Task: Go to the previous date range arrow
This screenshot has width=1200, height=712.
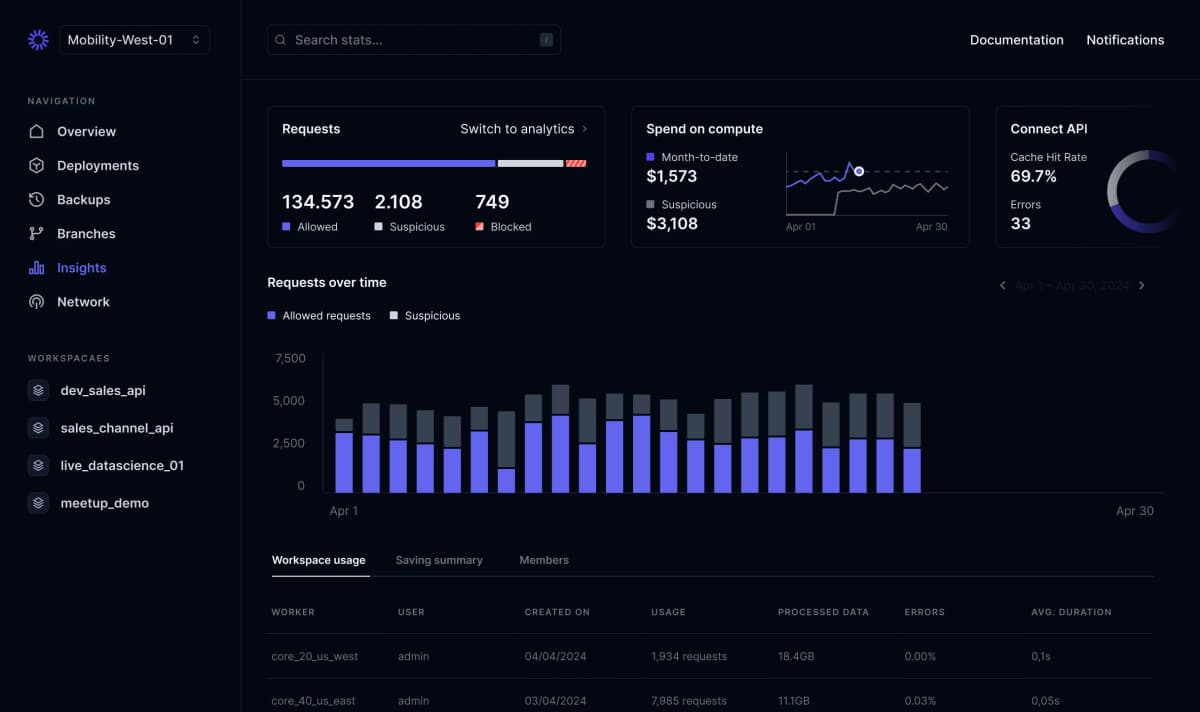Action: coord(1002,286)
